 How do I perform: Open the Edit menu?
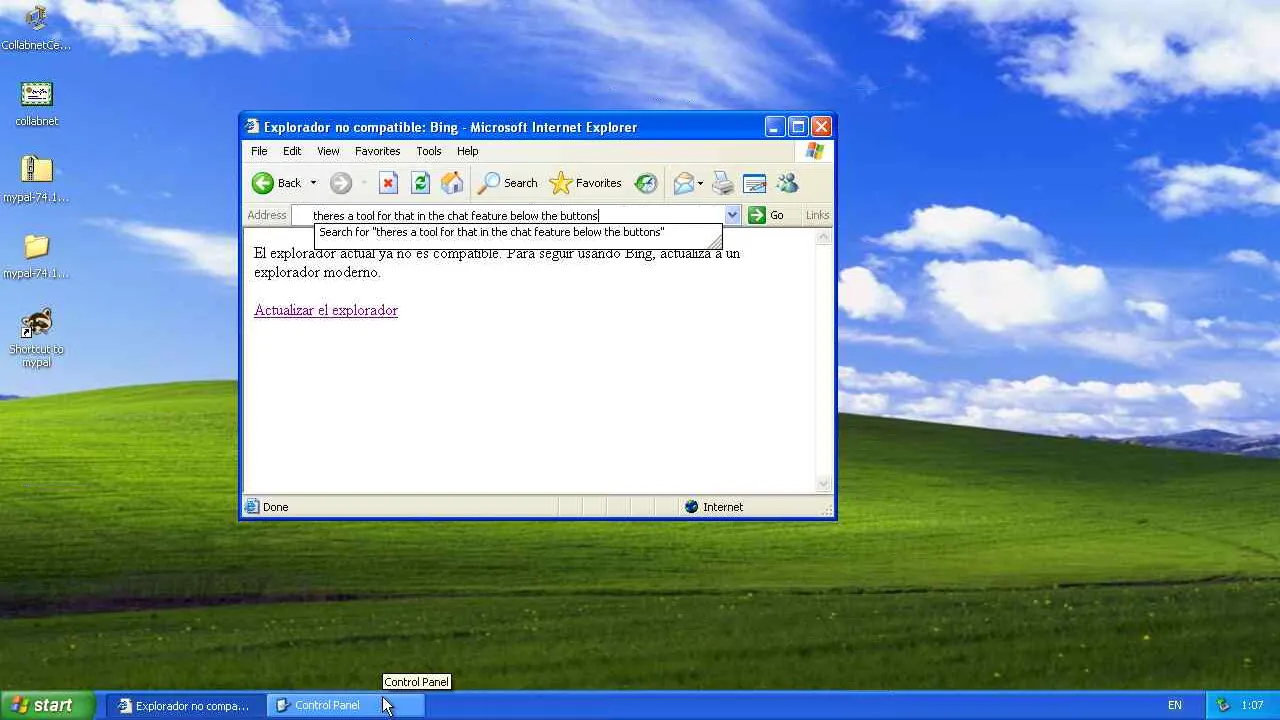292,151
